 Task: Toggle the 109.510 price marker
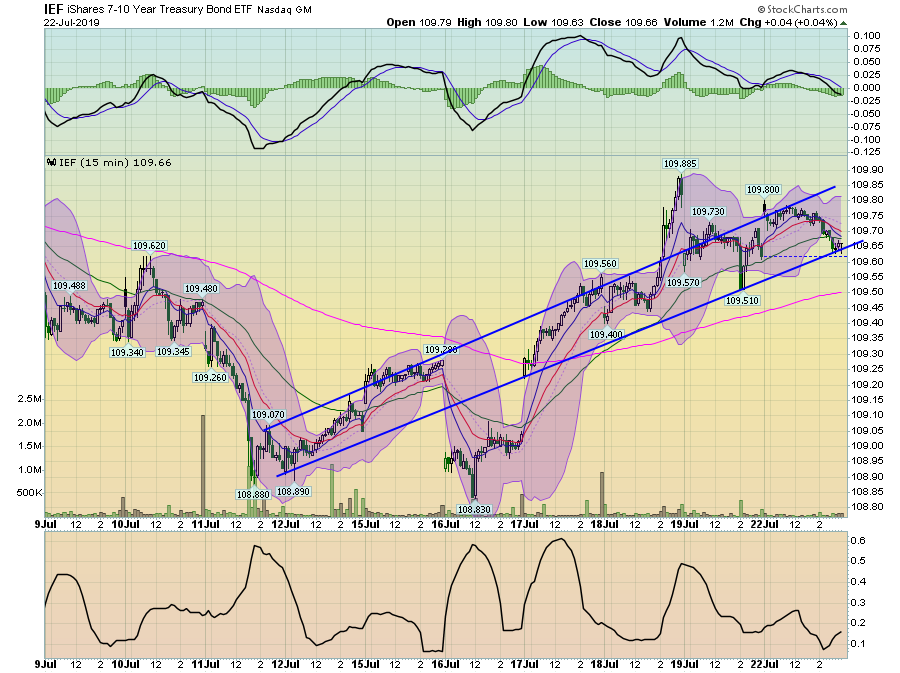click(x=740, y=298)
